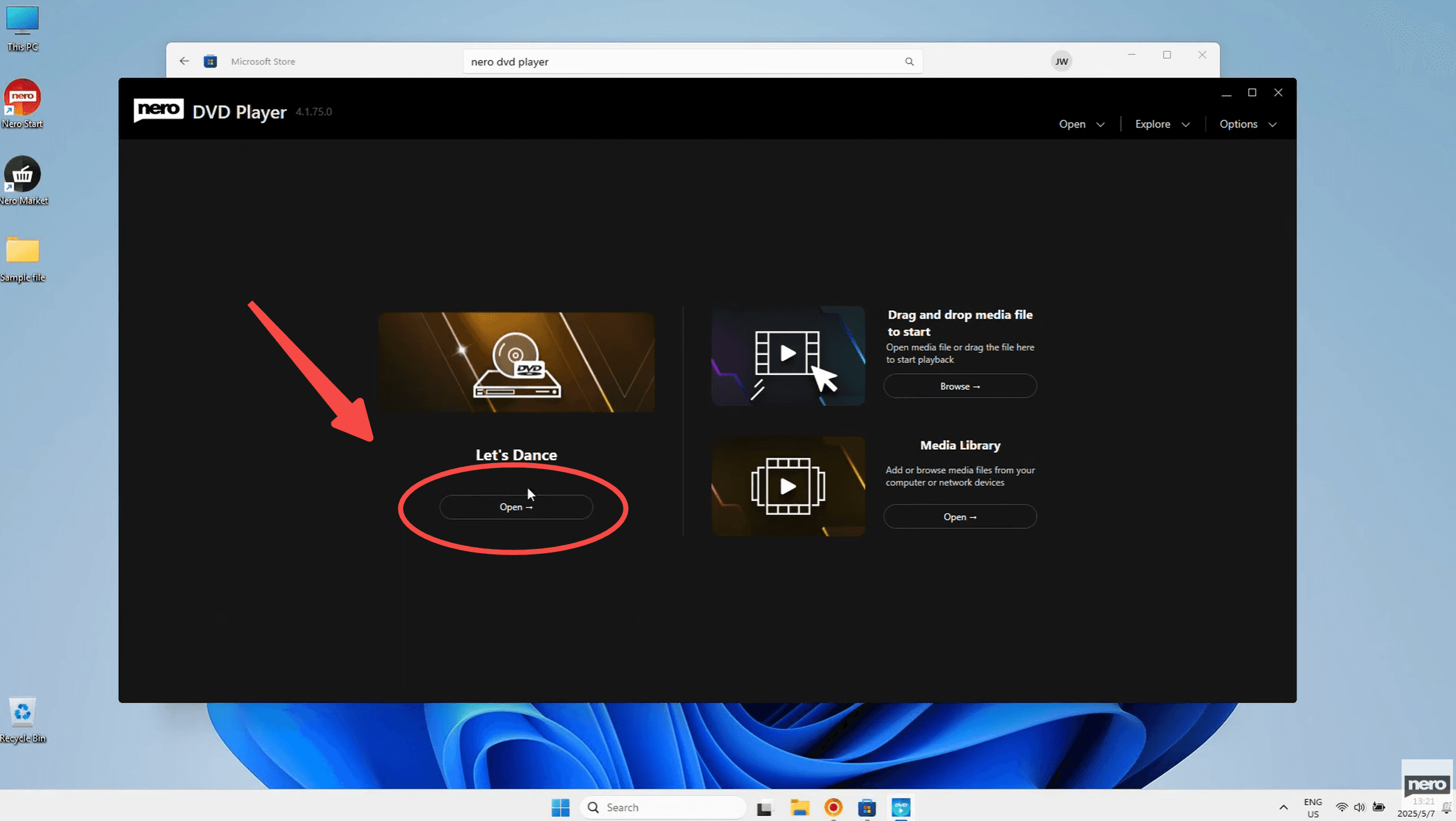Show hidden system tray icons
Viewport: 1456px width, 821px height.
[1283, 807]
